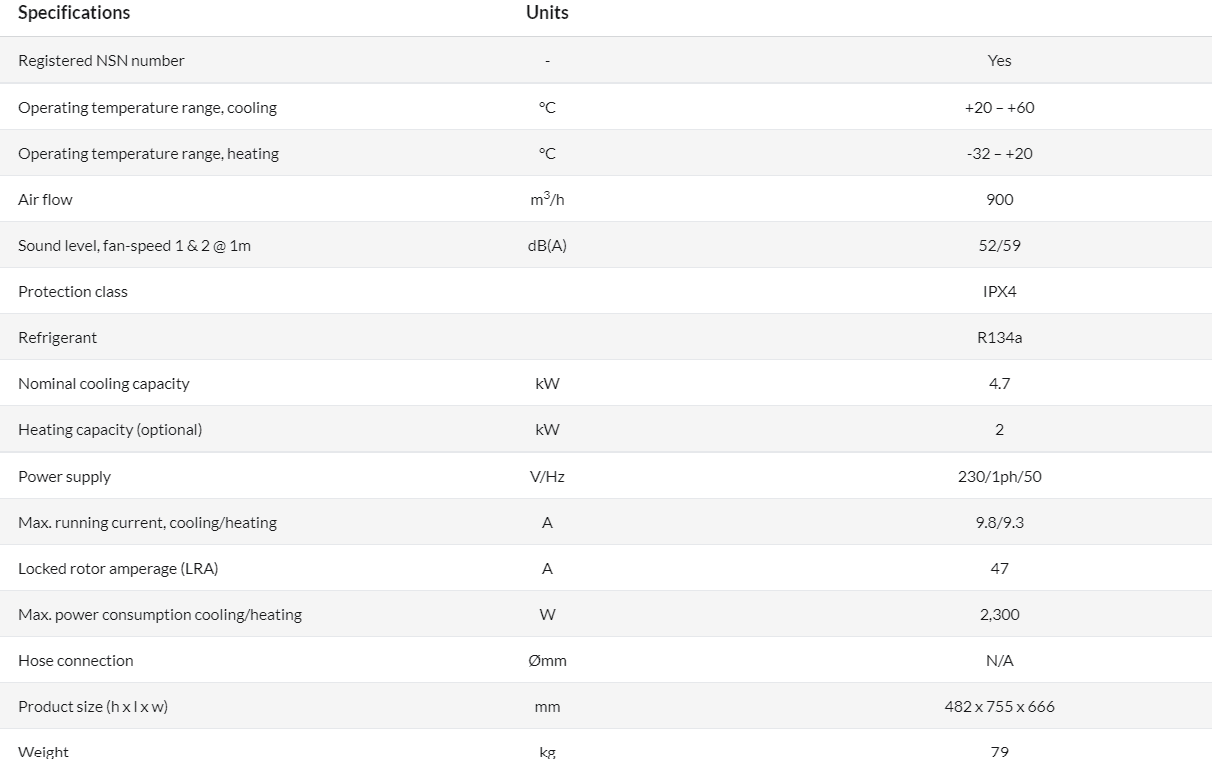The height and width of the screenshot is (759, 1212).
Task: Click the Weight row label
Action: (43, 751)
